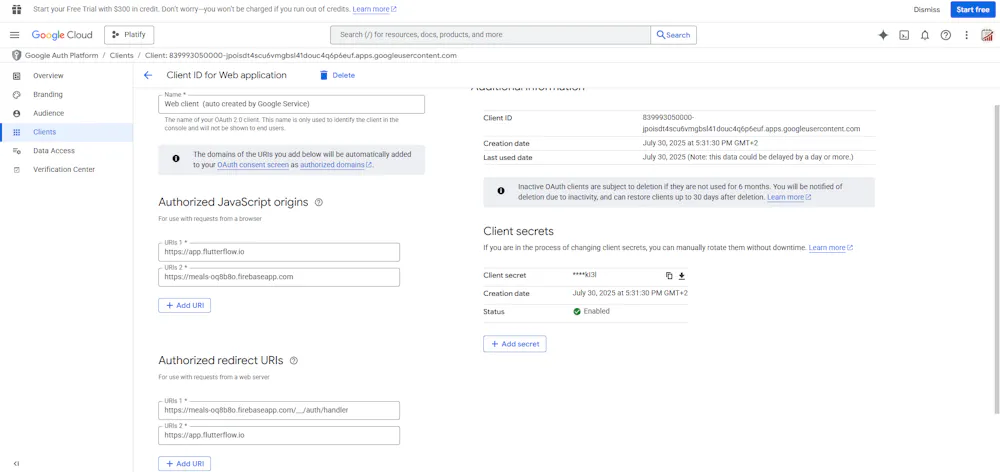
Task: Click the Add secret button
Action: [514, 344]
